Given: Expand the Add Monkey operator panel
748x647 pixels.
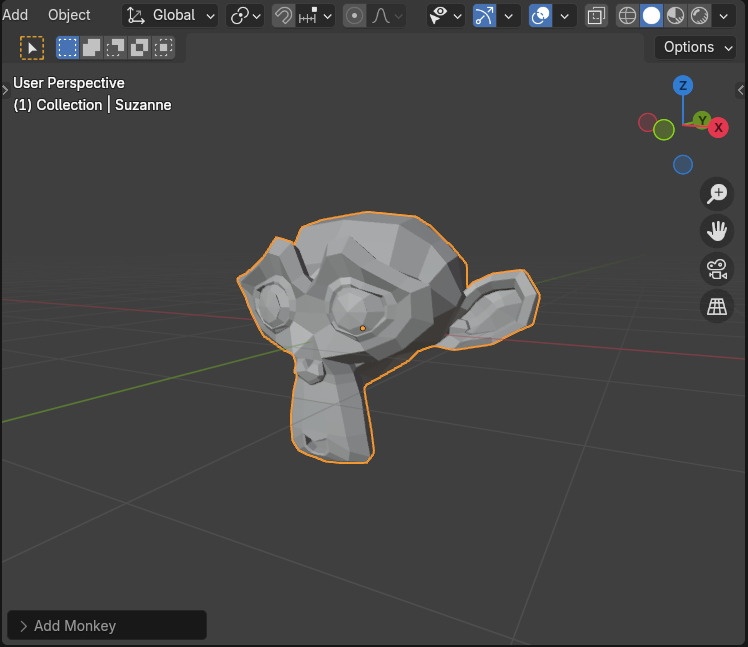Looking at the screenshot, I should coord(107,626).
